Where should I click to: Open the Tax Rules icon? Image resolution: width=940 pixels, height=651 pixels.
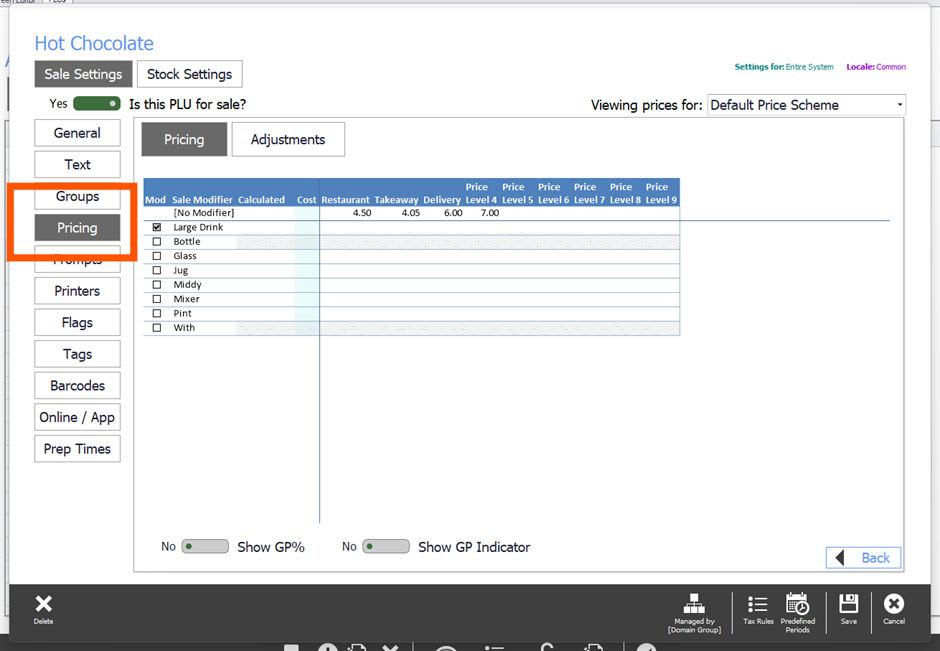coord(758,604)
